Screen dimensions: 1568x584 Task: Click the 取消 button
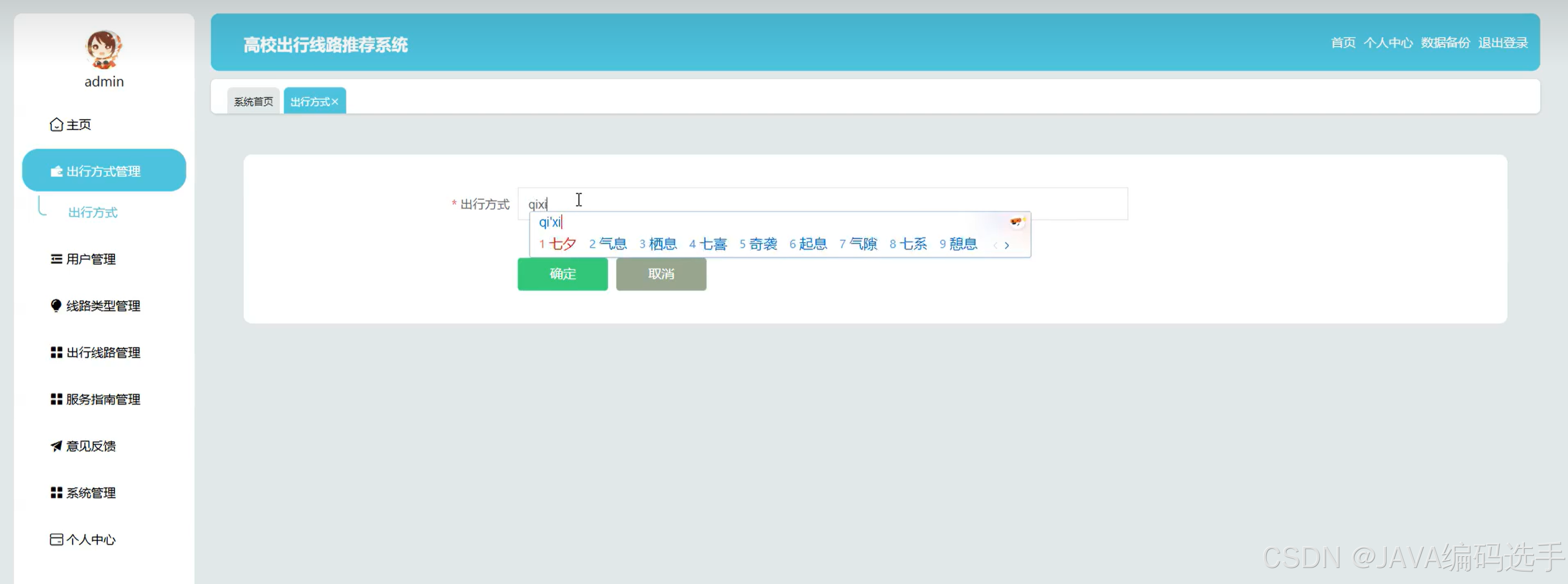(660, 274)
